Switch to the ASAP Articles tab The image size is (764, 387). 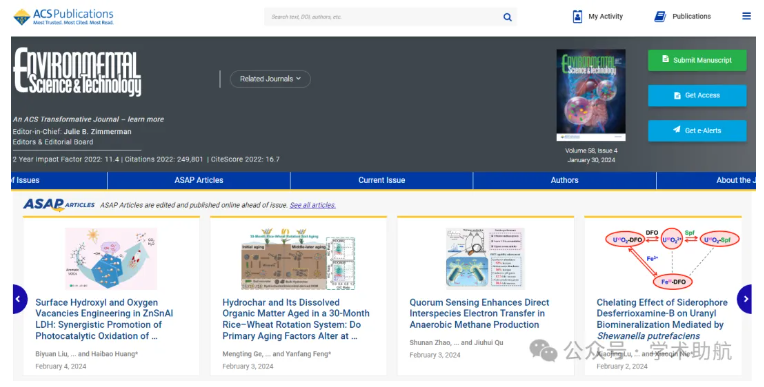199,180
